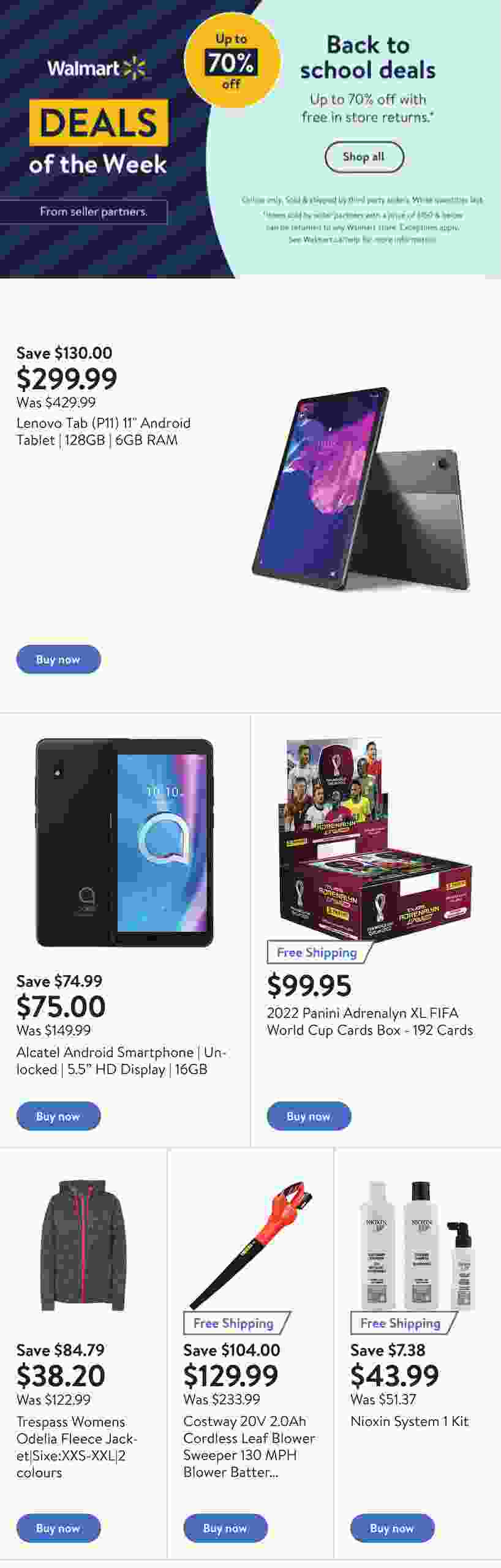Buy the Panini FIFA World Cup Cards Box
This screenshot has width=501, height=1568.
309,1116
